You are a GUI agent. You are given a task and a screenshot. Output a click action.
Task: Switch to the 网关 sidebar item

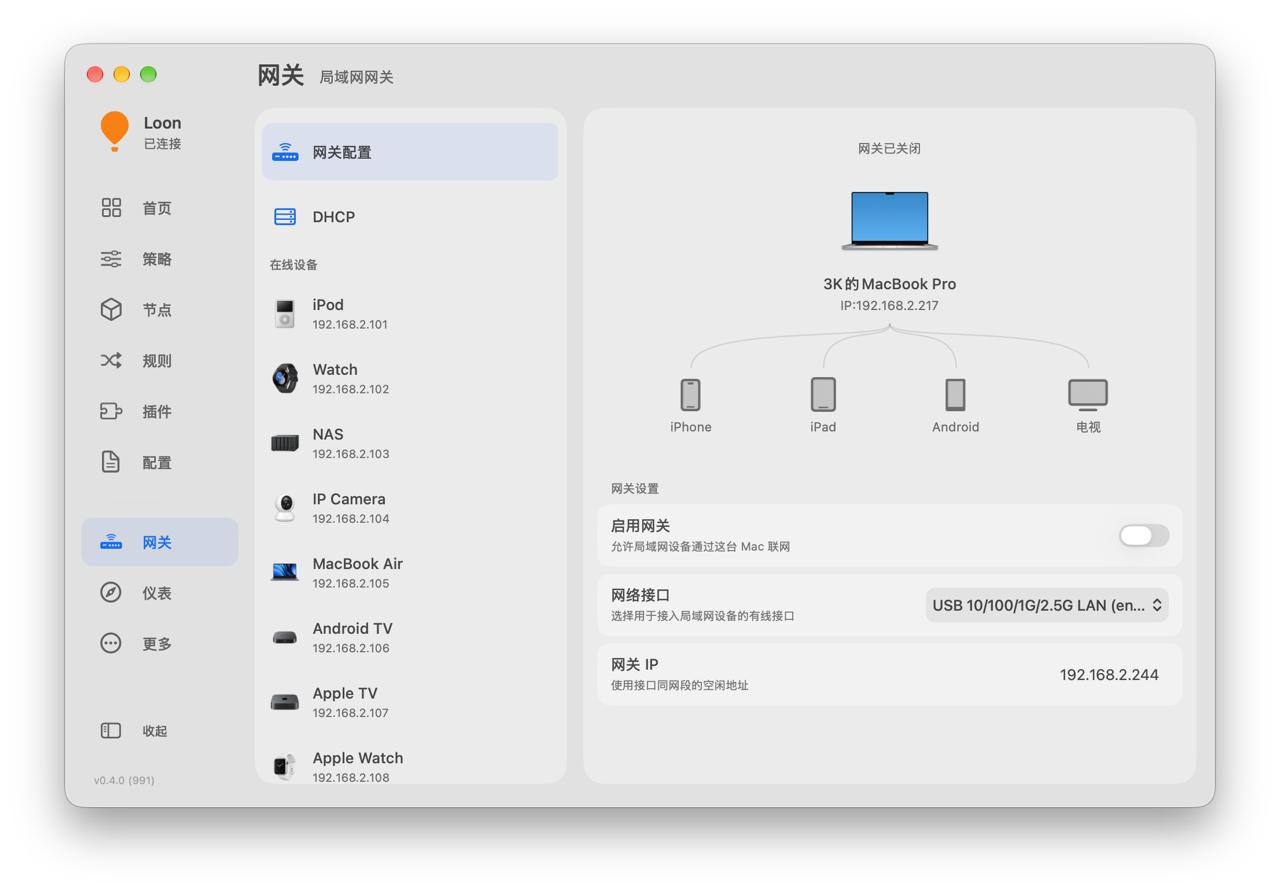[x=160, y=542]
